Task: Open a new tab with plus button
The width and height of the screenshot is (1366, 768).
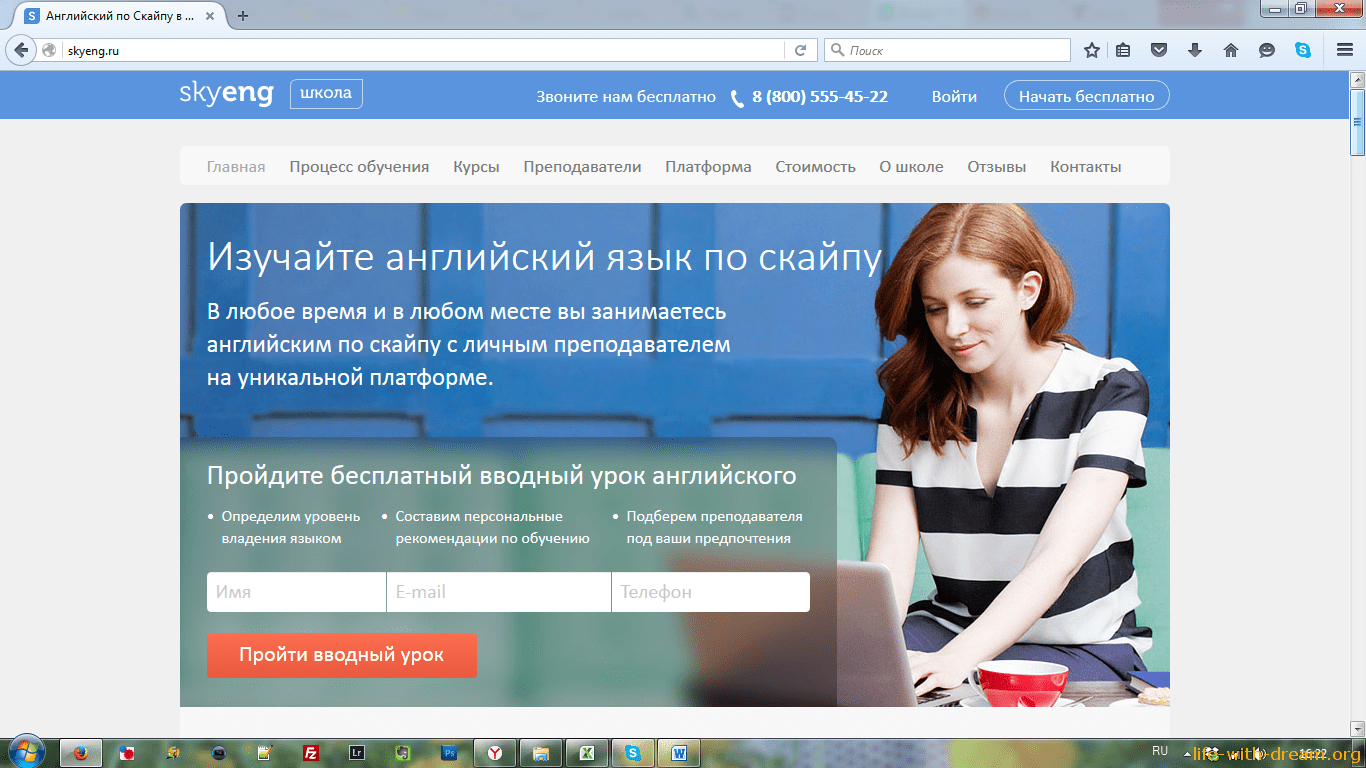Action: 243,15
